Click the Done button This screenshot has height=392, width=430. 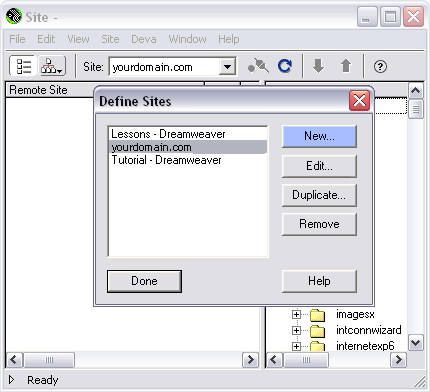[144, 281]
